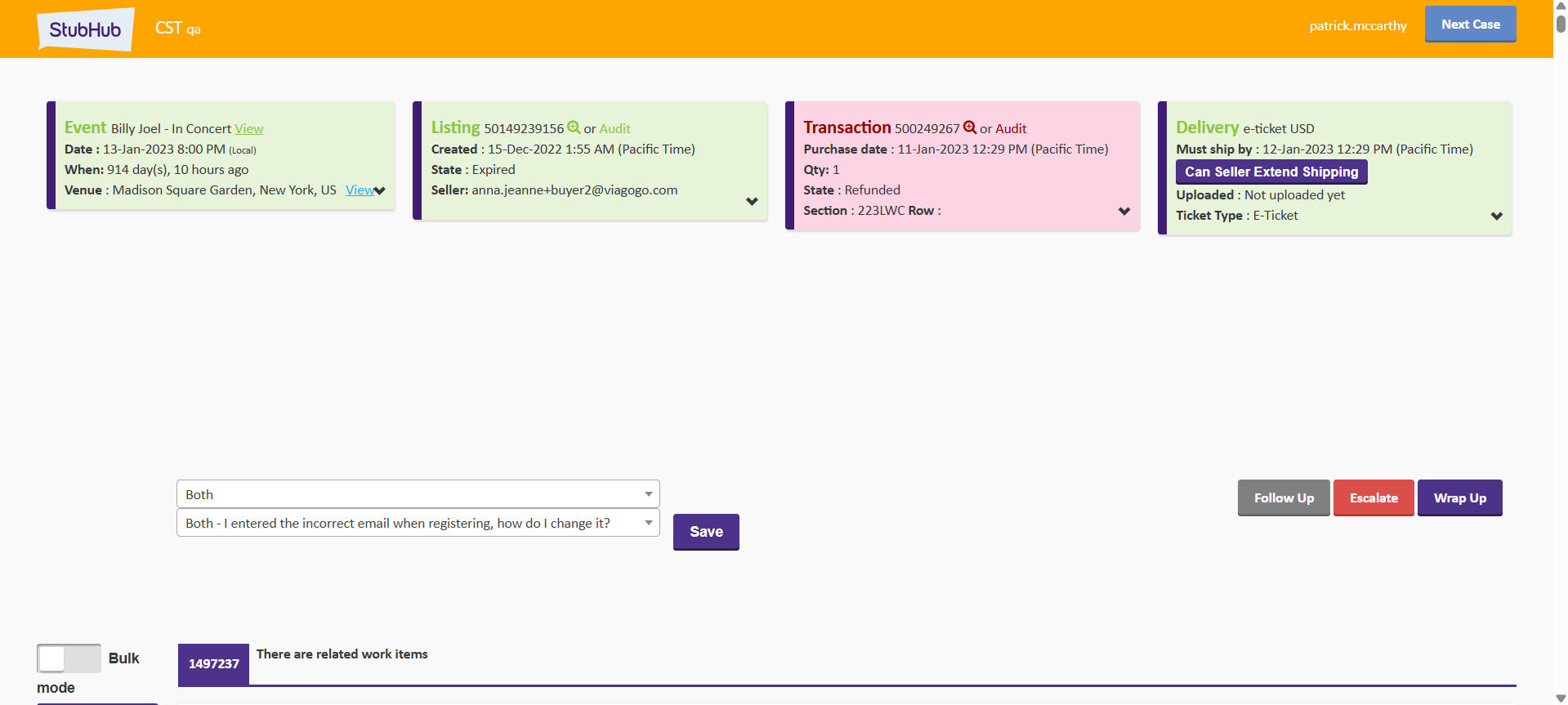This screenshot has width=1568, height=705.
Task: Click Can Seller Extend Shipping button
Action: click(1271, 172)
